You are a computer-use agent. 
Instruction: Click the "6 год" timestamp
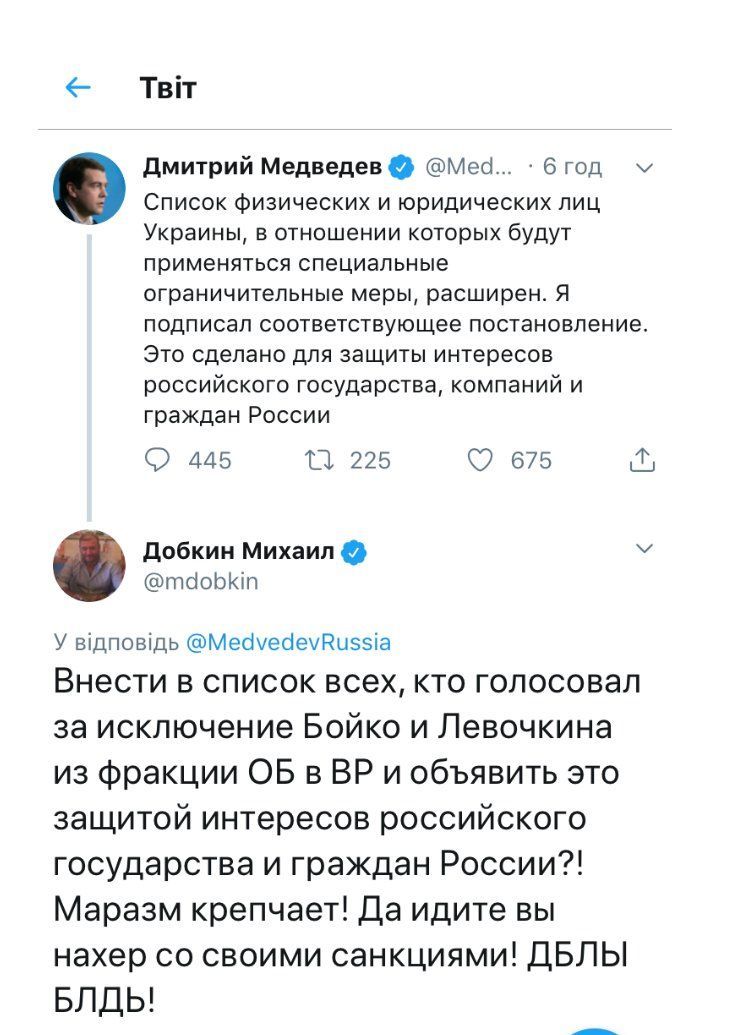pyautogui.click(x=572, y=167)
